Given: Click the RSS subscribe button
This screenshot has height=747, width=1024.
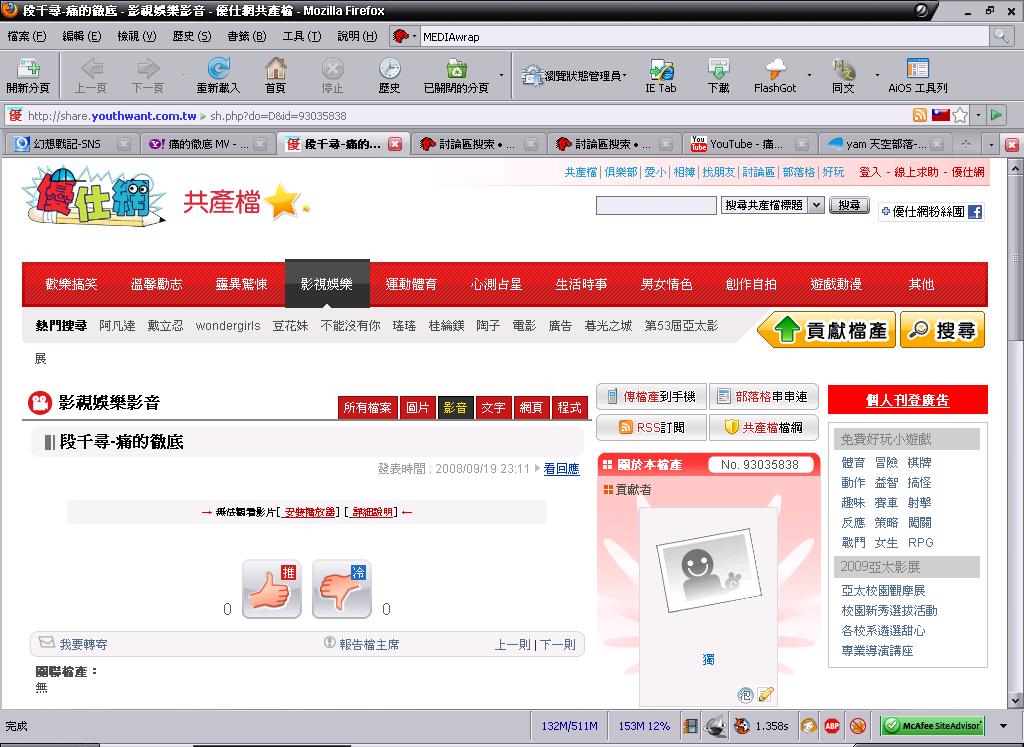Looking at the screenshot, I should (651, 427).
